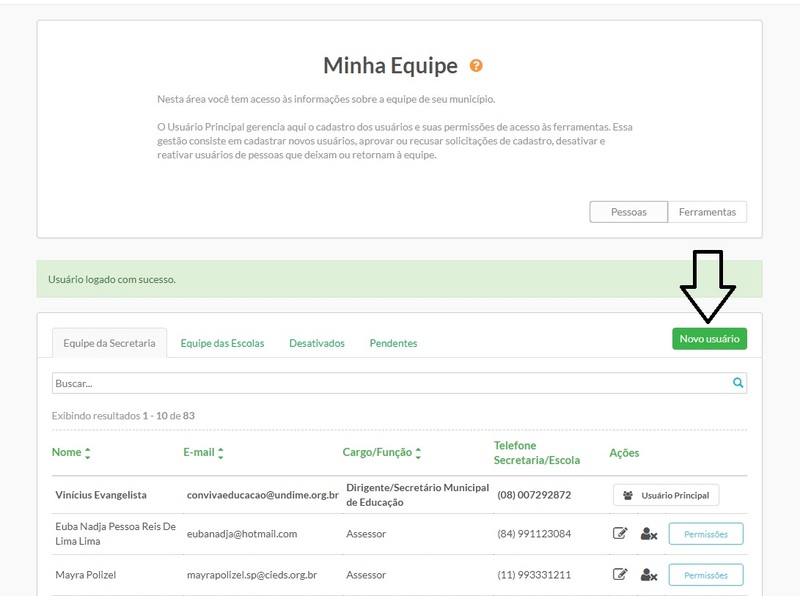
Task: Click the green Novo usuário button
Action: pyautogui.click(x=709, y=339)
